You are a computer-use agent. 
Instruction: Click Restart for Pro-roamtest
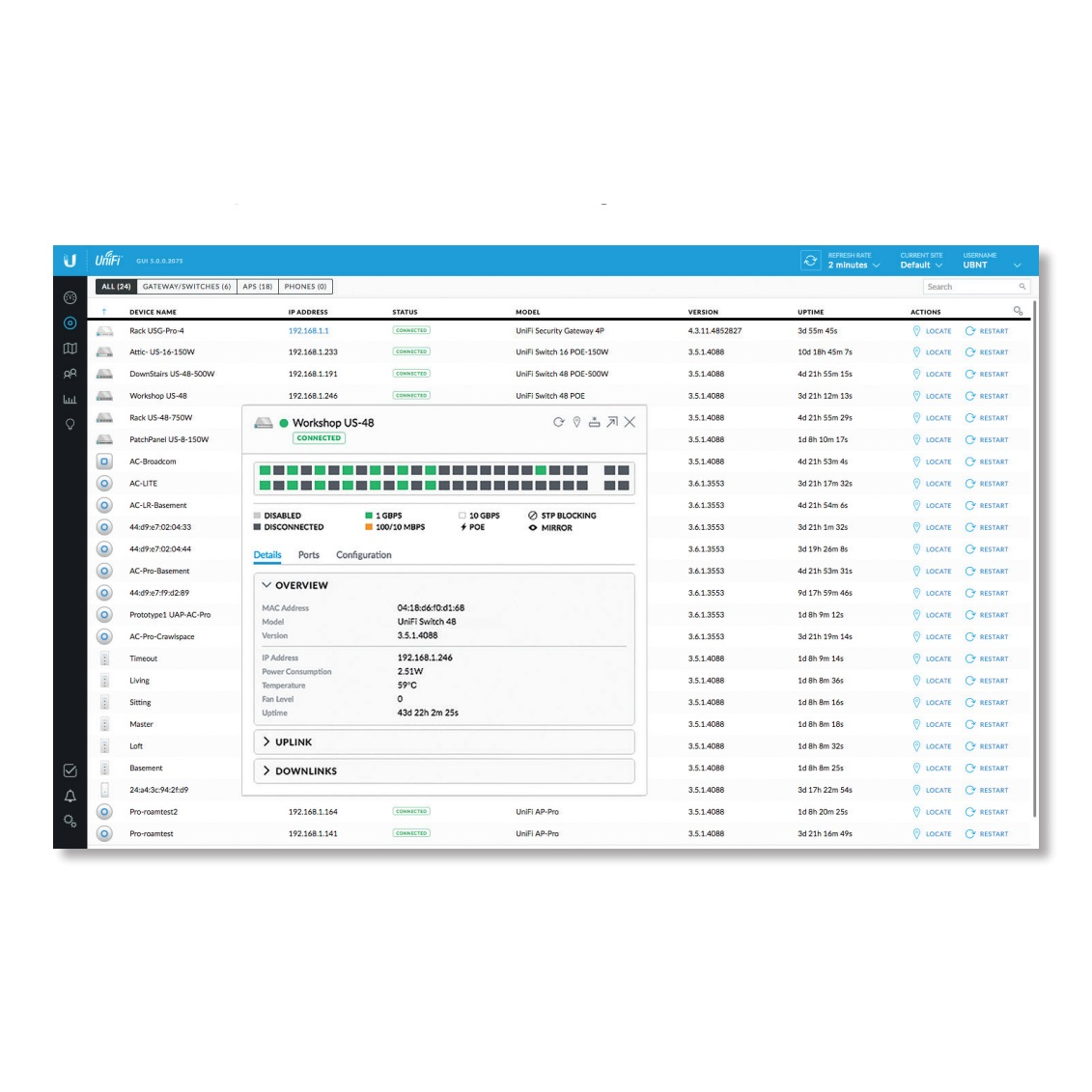click(x=987, y=833)
